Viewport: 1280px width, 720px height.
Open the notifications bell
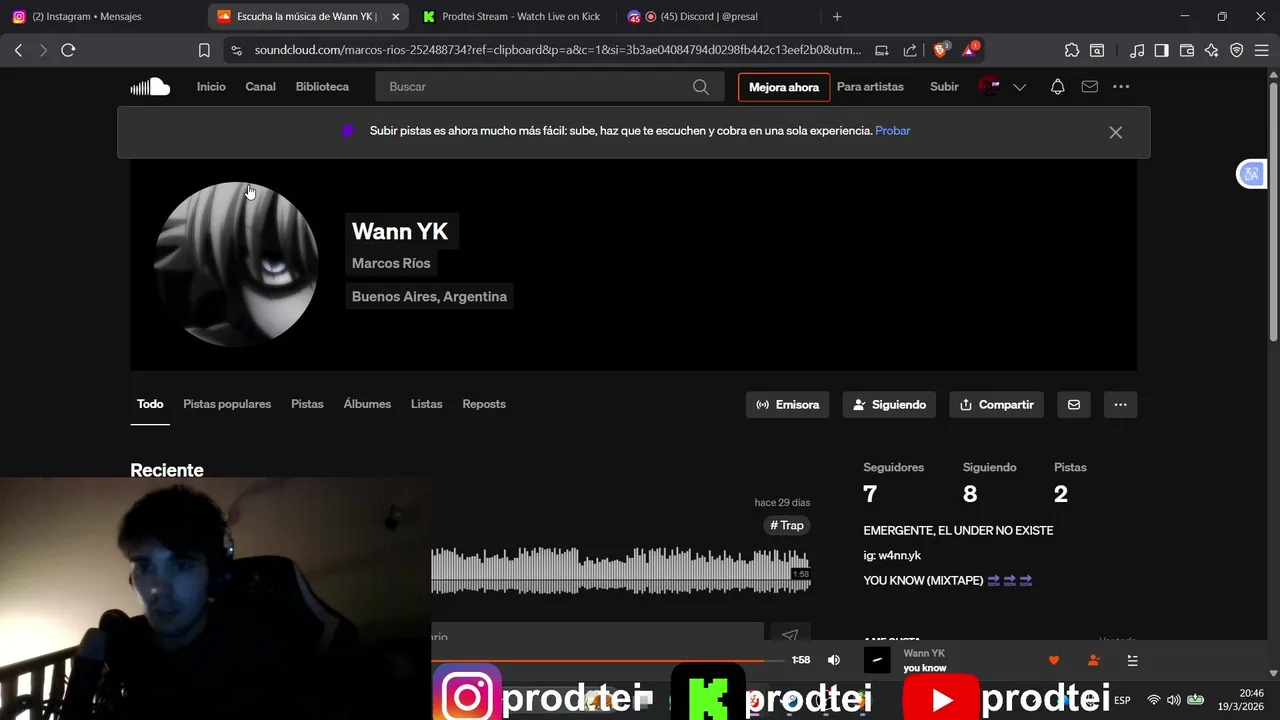(x=1057, y=87)
